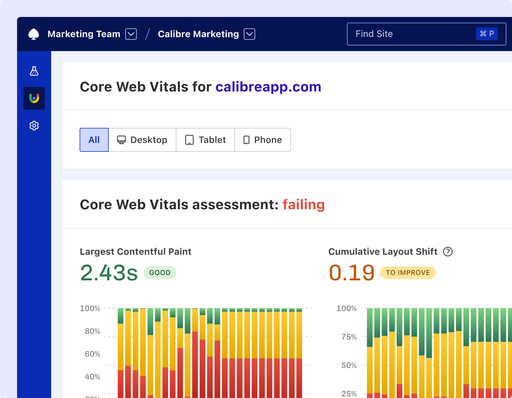Open the settings gear in sidebar

(x=34, y=126)
